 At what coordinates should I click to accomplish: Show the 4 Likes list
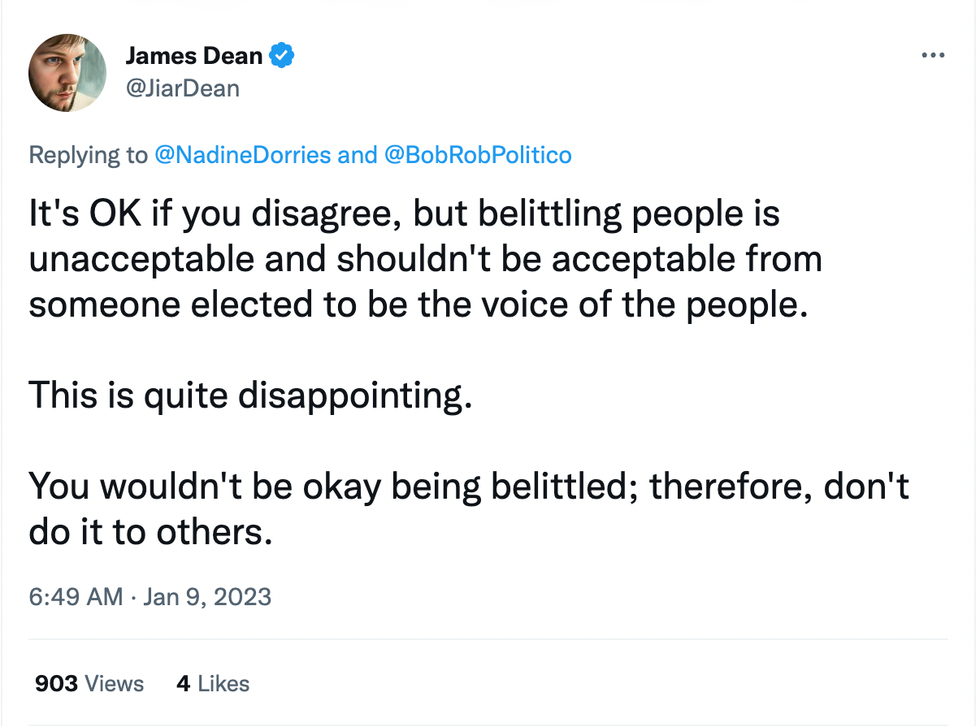(212, 684)
